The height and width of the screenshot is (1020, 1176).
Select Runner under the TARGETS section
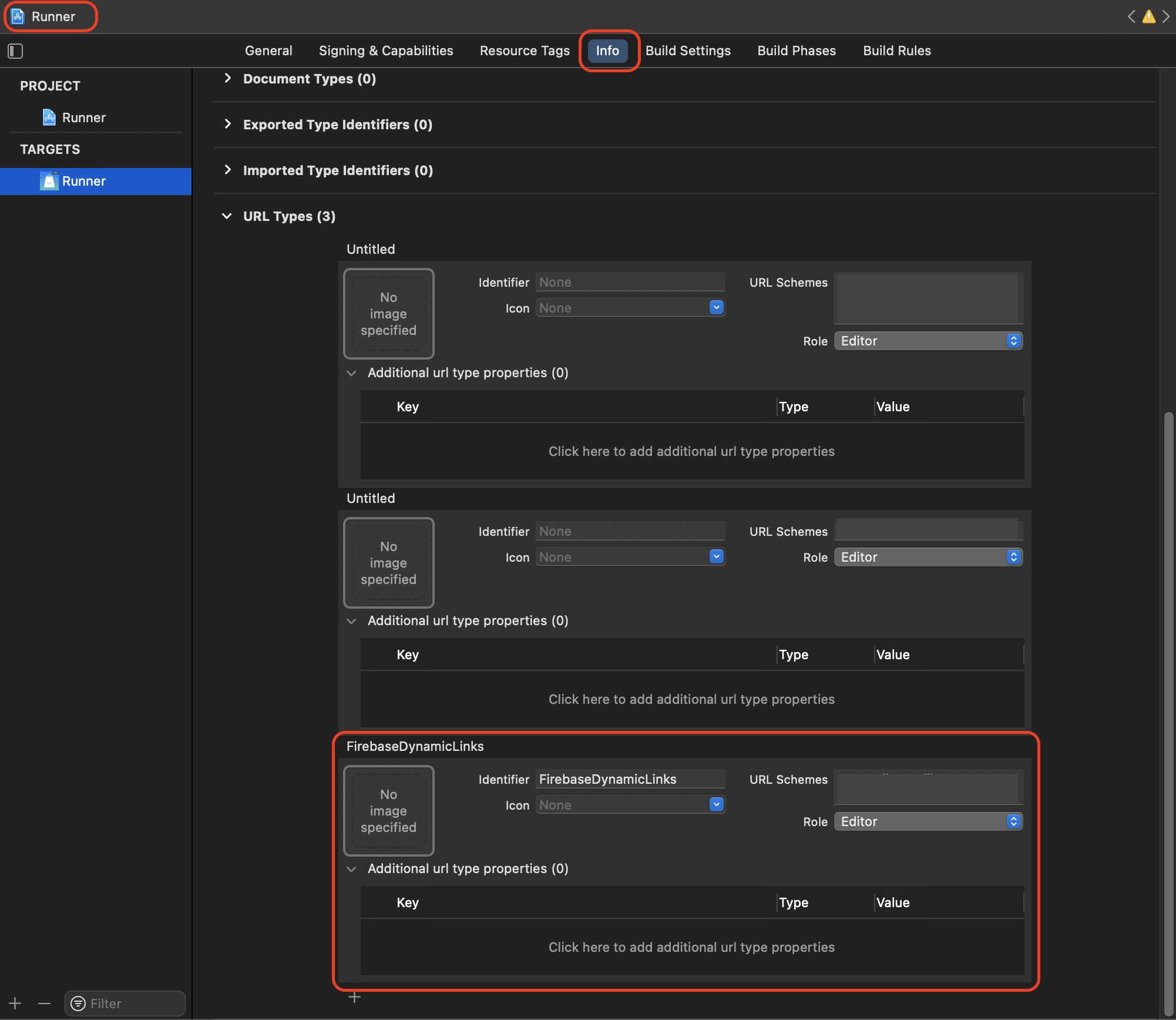(96, 181)
